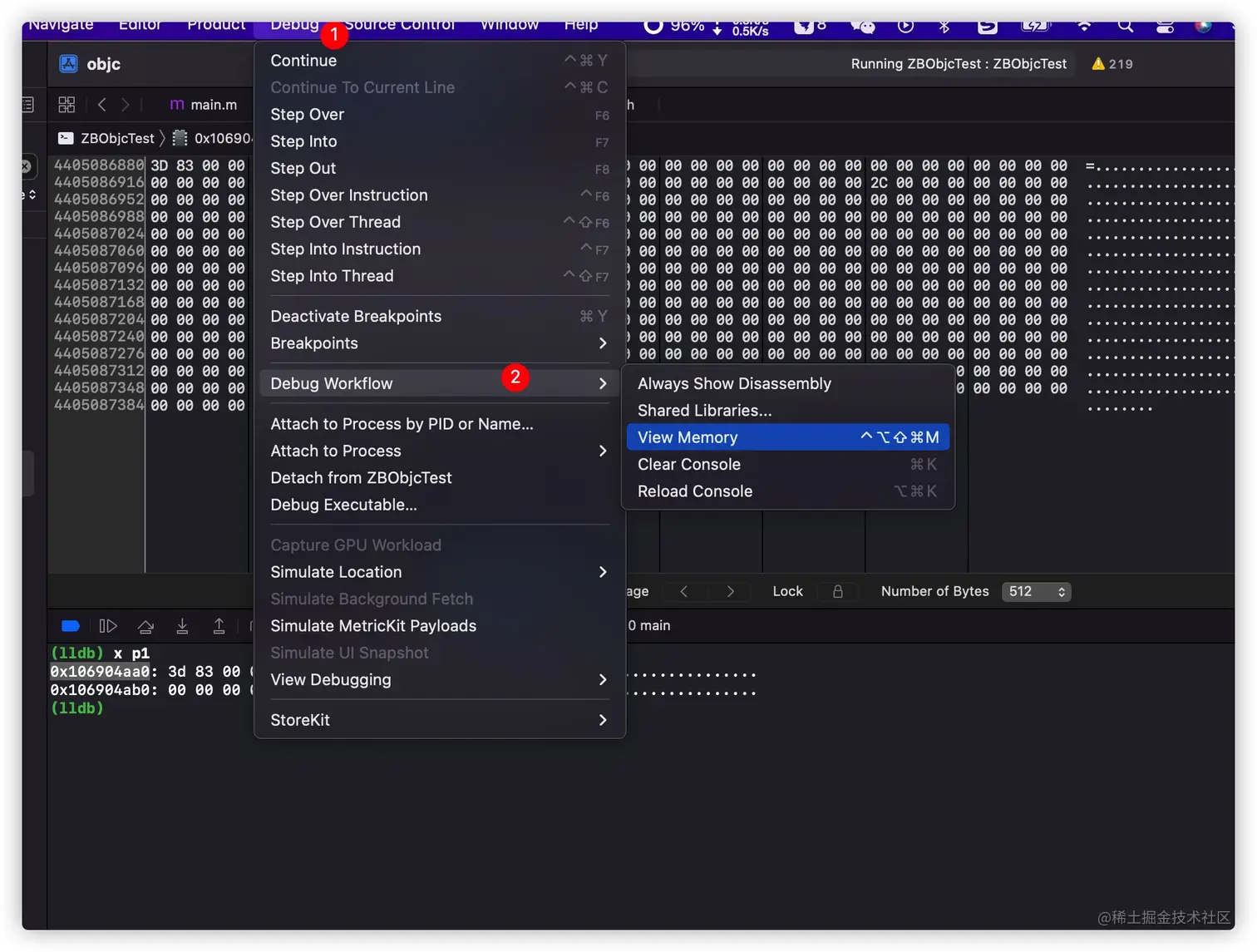Choose Step Out menu item
Image resolution: width=1257 pixels, height=952 pixels.
pyautogui.click(x=440, y=168)
